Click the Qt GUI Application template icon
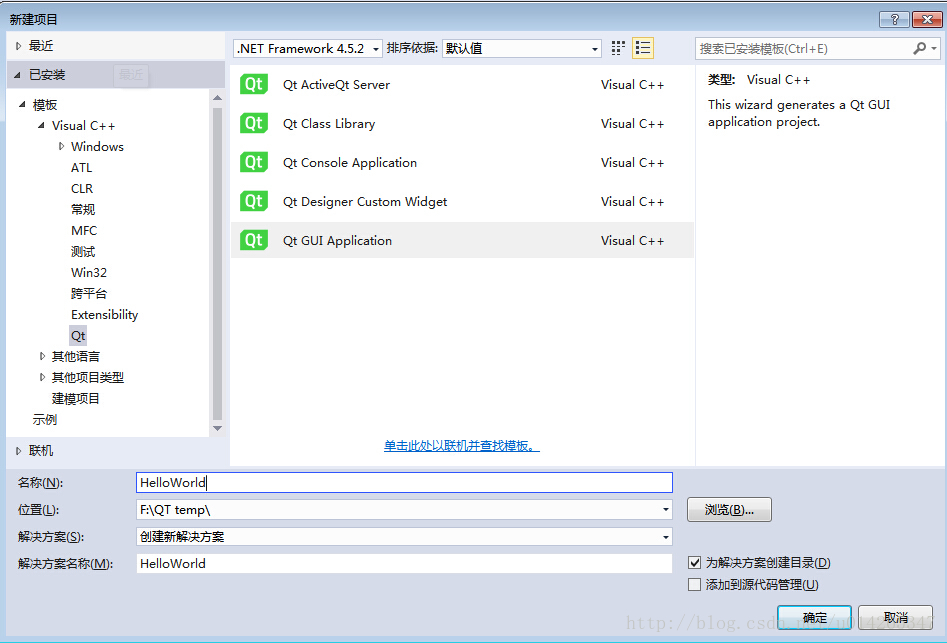947x643 pixels. point(254,240)
